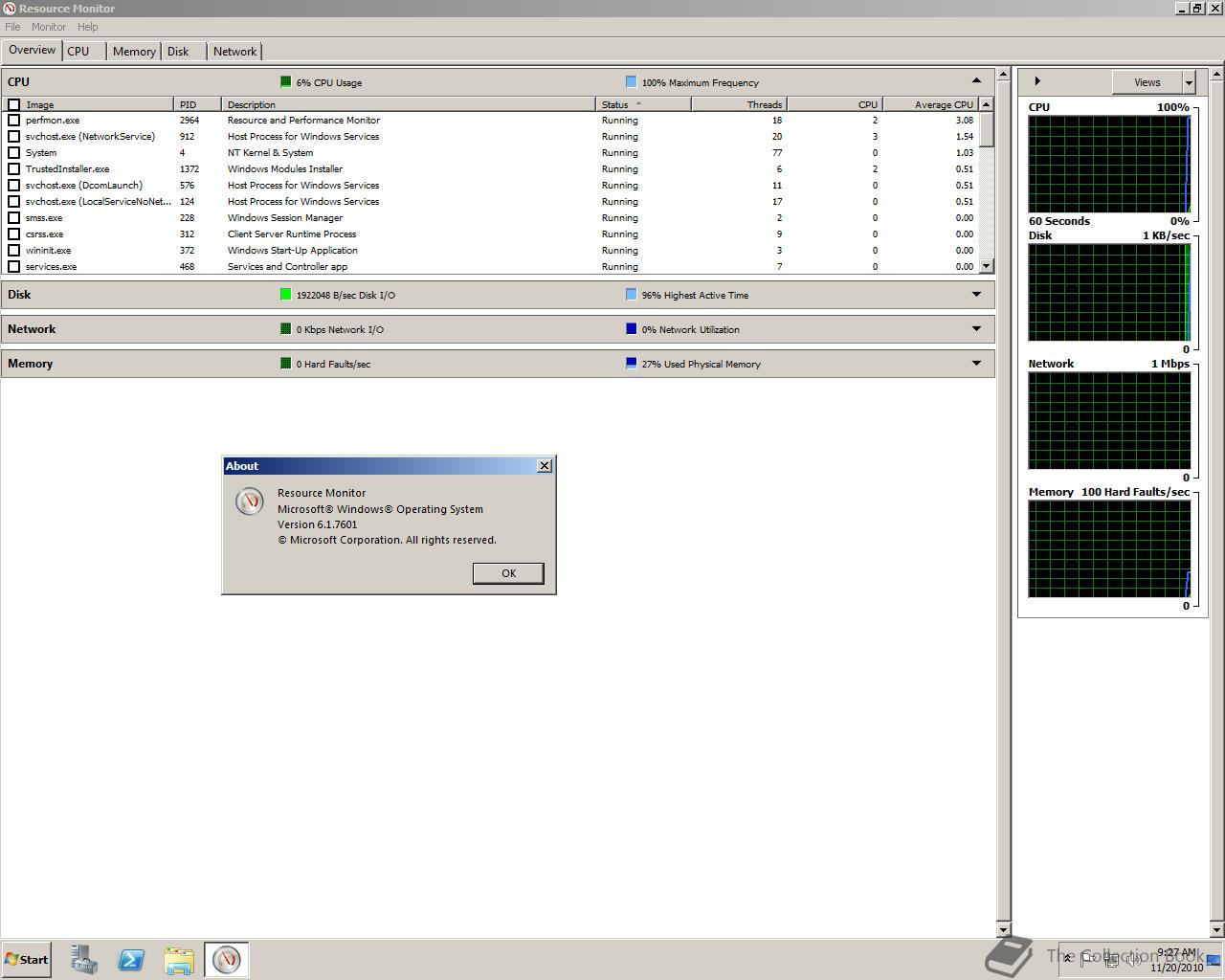Collapse the graphs pane with the arrow
1225x980 pixels.
[1037, 81]
